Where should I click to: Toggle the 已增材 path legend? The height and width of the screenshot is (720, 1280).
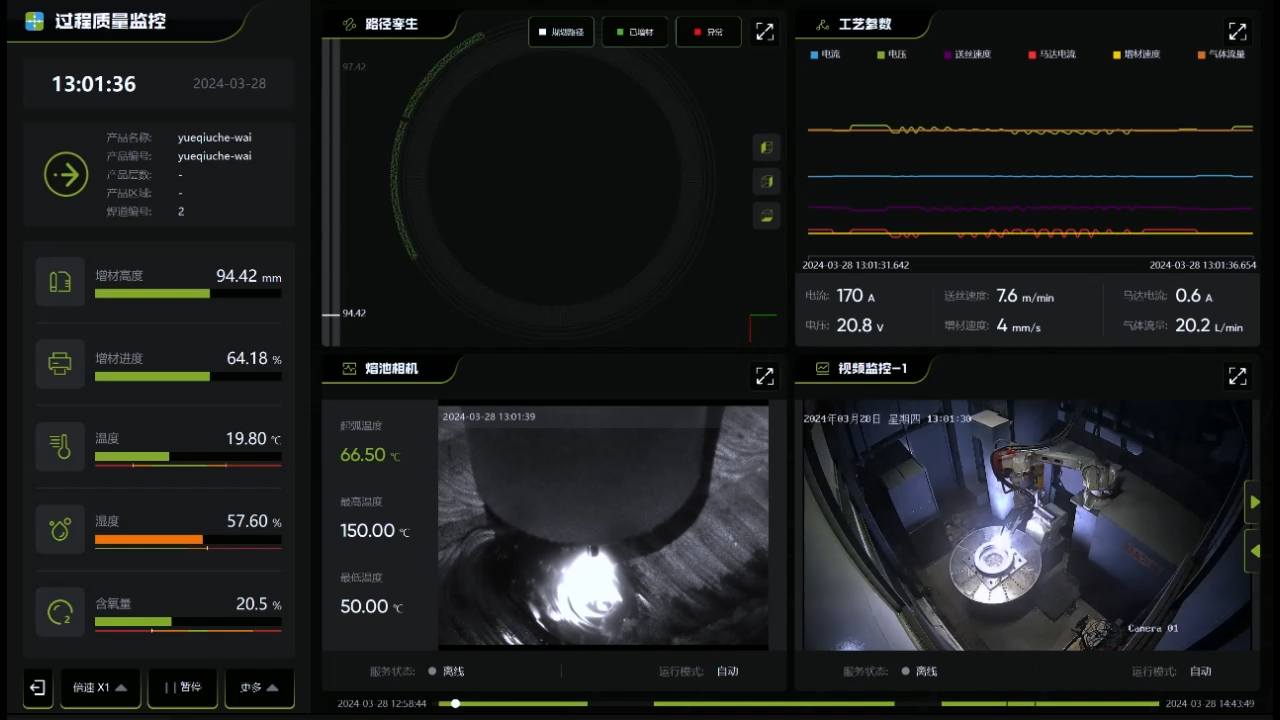tap(635, 32)
